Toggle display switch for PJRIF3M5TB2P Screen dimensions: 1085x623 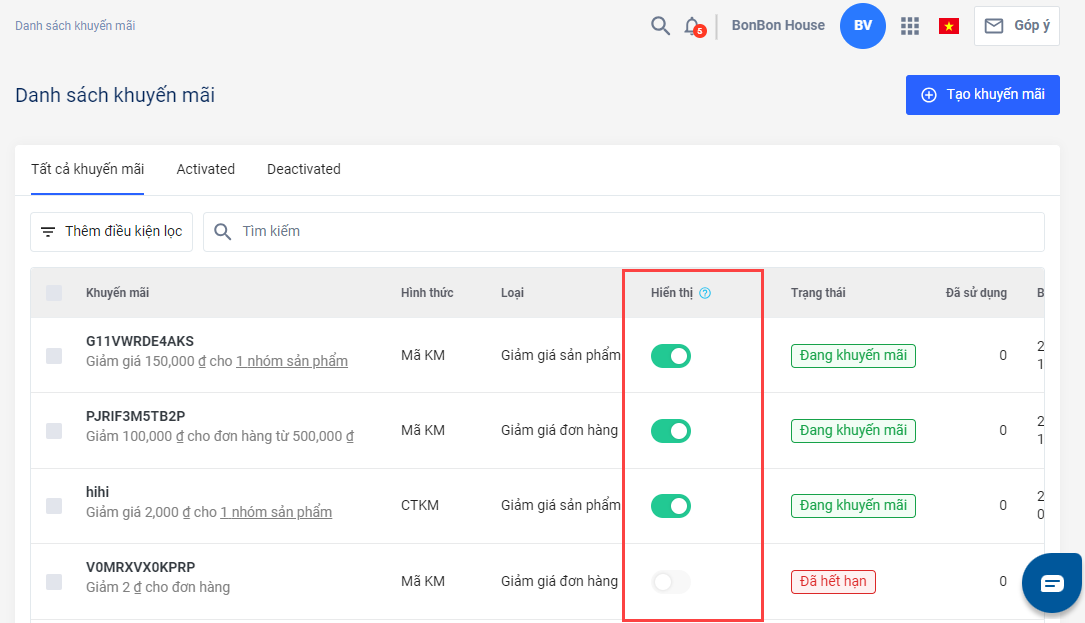(671, 431)
